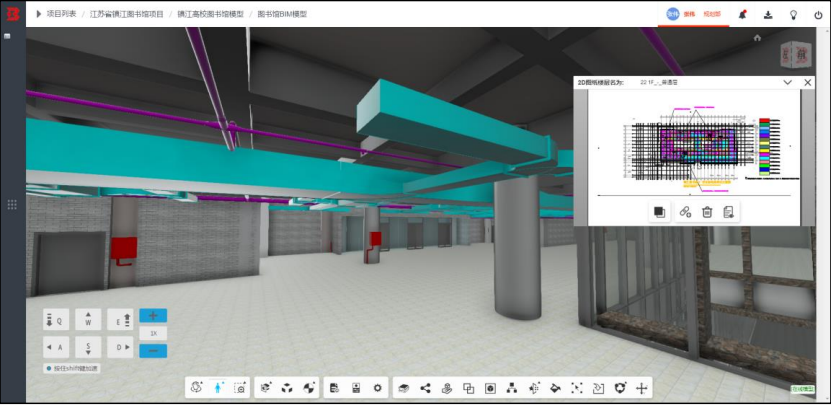Click the W move-forward button
Image resolution: width=831 pixels, height=405 pixels.
(88, 320)
